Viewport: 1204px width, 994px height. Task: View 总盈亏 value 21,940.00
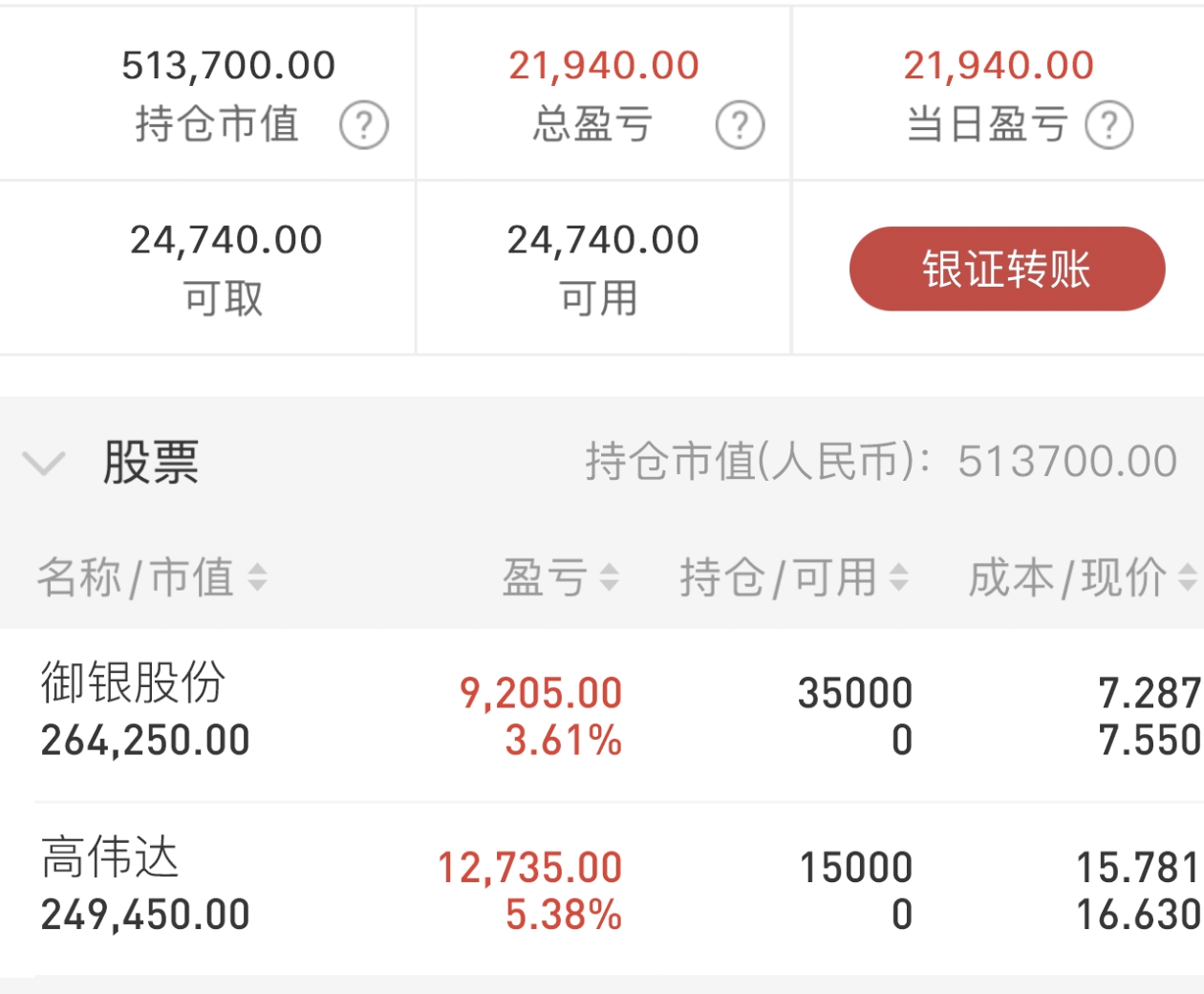pos(604,65)
